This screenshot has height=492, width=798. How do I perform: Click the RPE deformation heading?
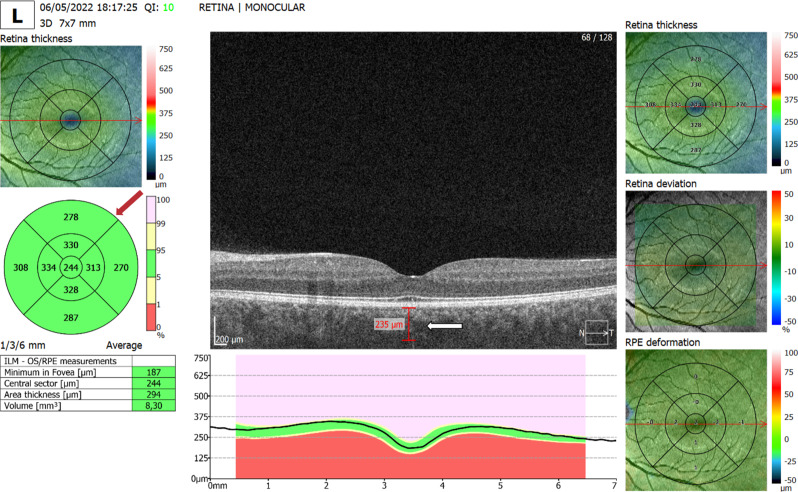[662, 342]
